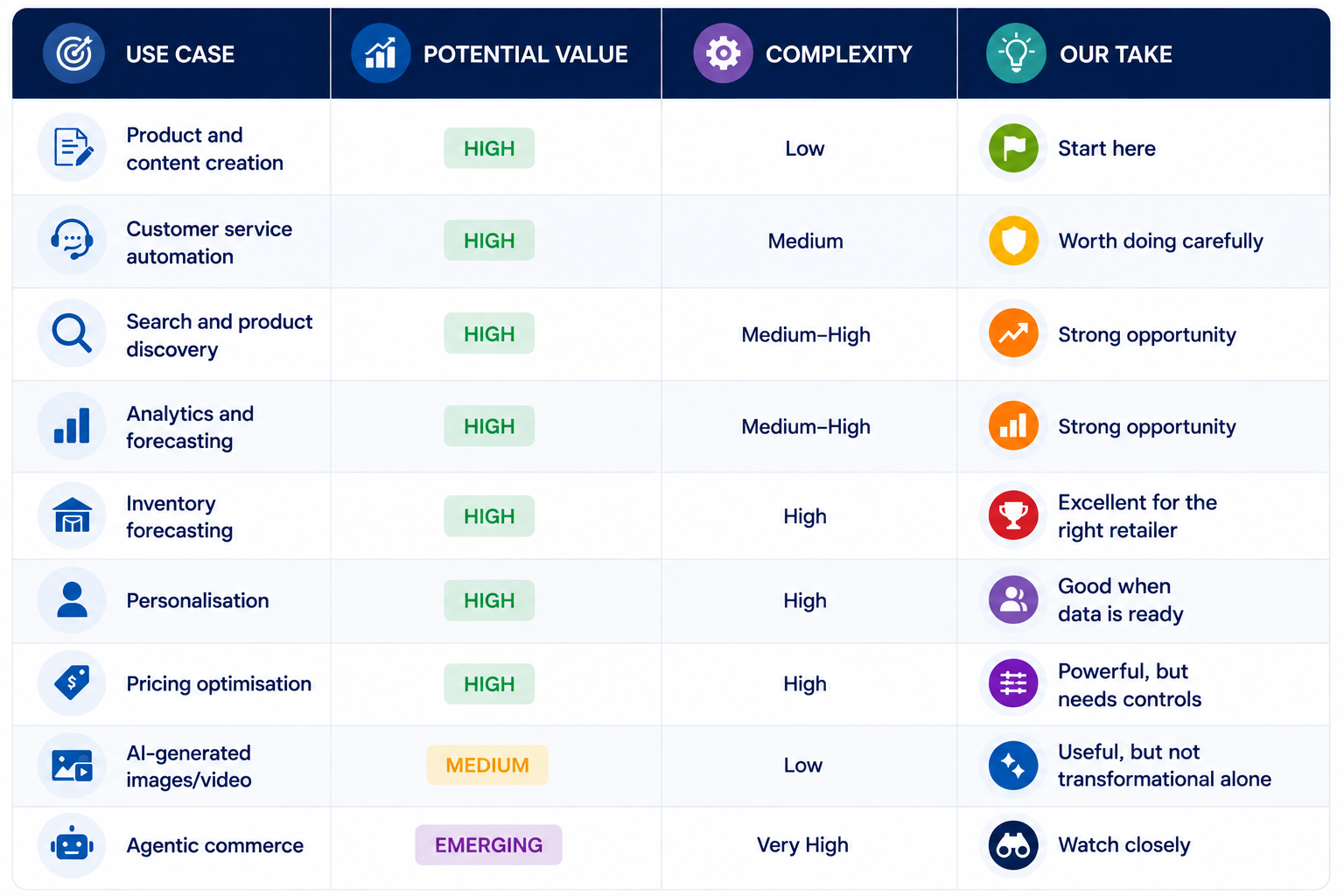Click the purple EMERGING badge

(x=488, y=845)
